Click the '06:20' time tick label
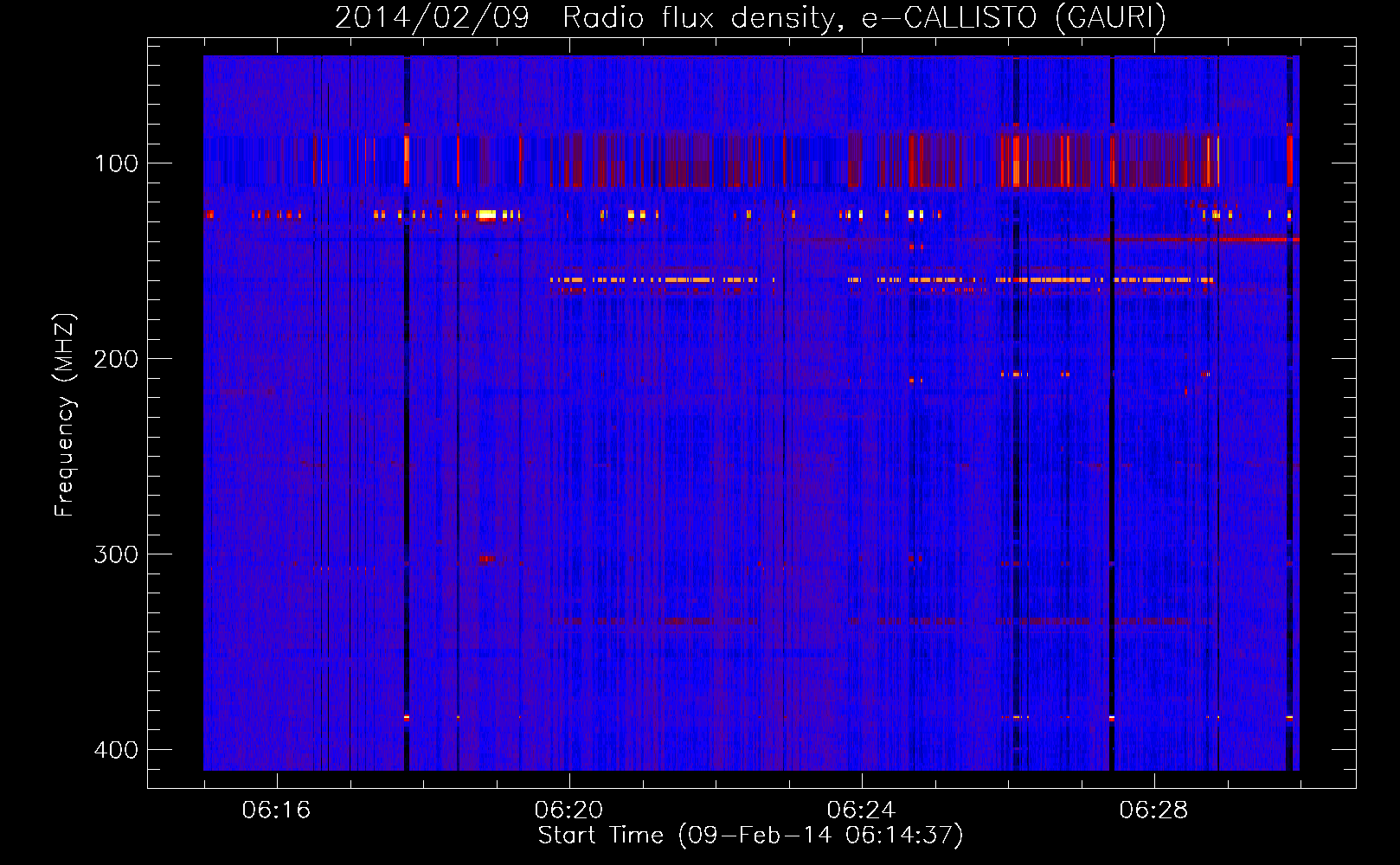The image size is (1400, 865). [568, 811]
